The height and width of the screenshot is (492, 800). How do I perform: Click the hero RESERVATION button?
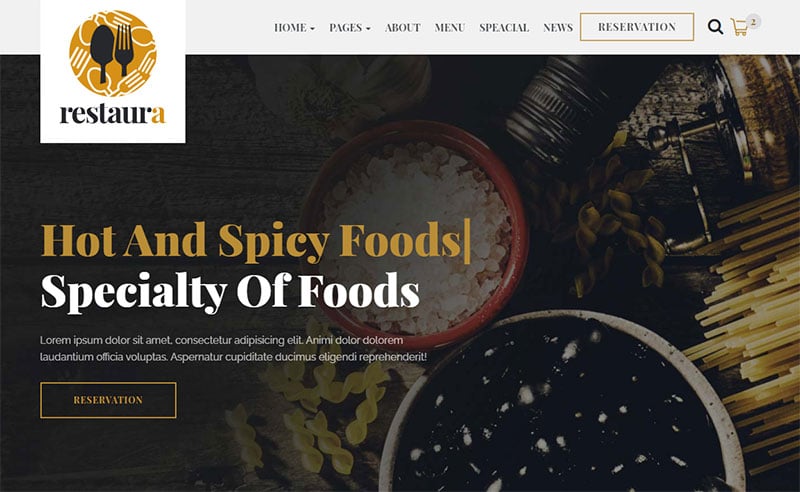[x=108, y=400]
